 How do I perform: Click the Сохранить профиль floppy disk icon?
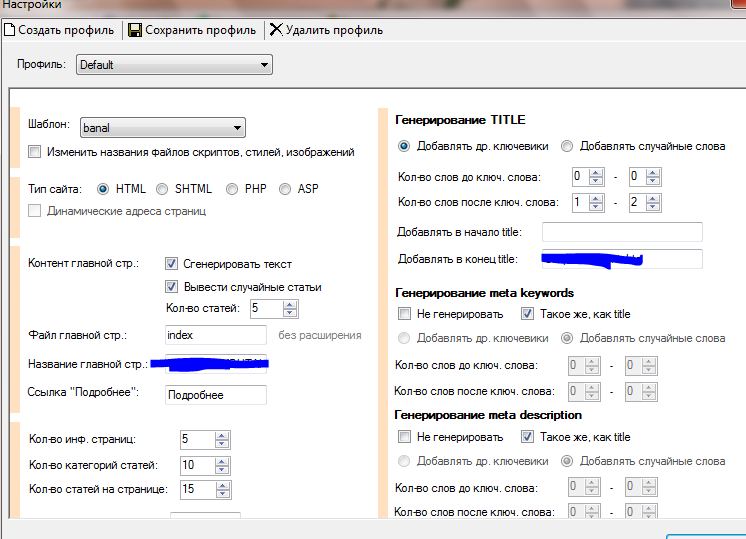coord(135,30)
